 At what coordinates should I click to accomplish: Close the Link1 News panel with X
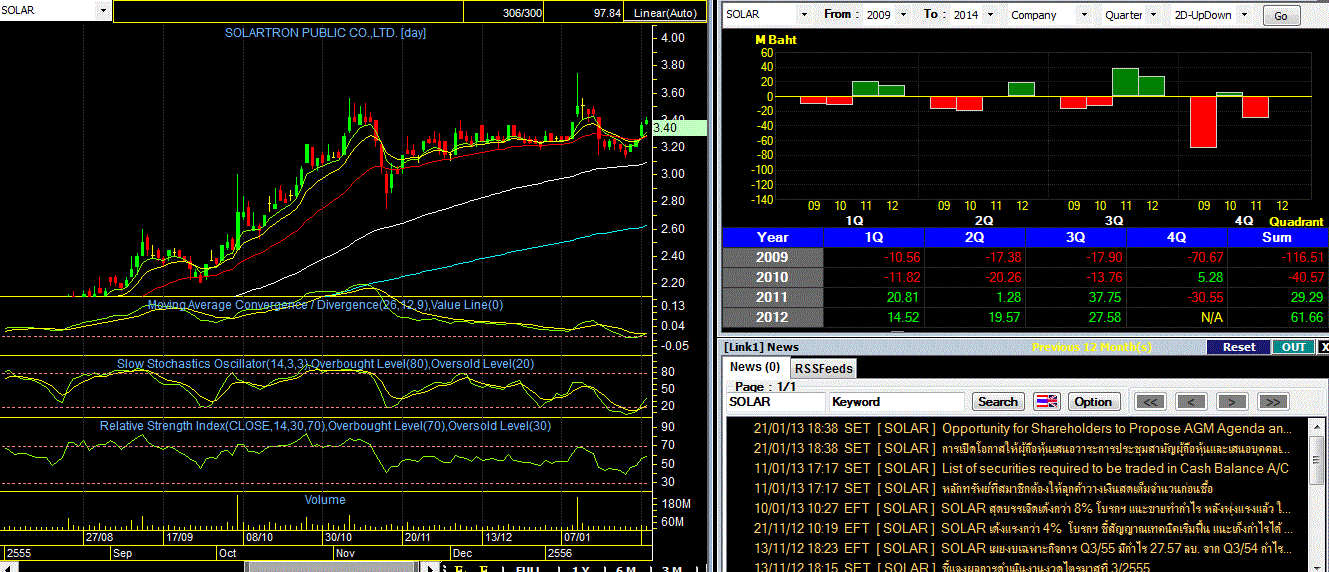click(1324, 347)
